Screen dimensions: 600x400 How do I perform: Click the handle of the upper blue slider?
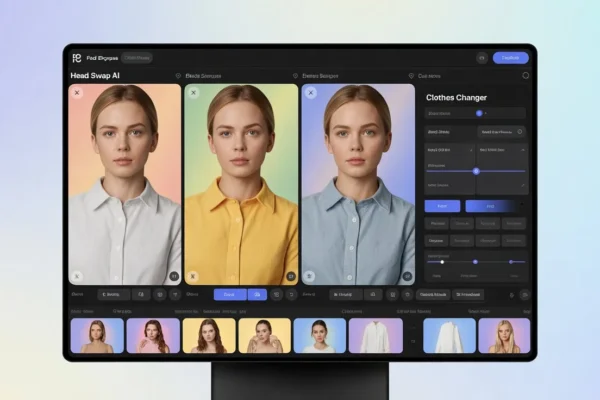(476, 171)
